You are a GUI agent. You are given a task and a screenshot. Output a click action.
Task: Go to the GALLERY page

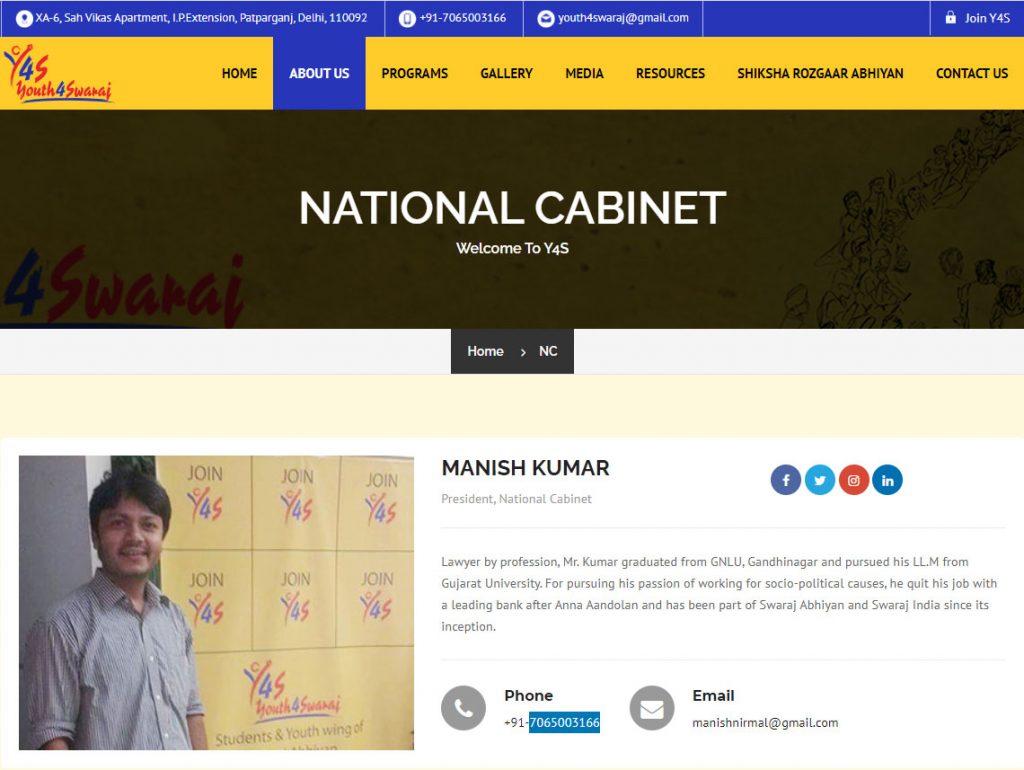click(x=507, y=73)
